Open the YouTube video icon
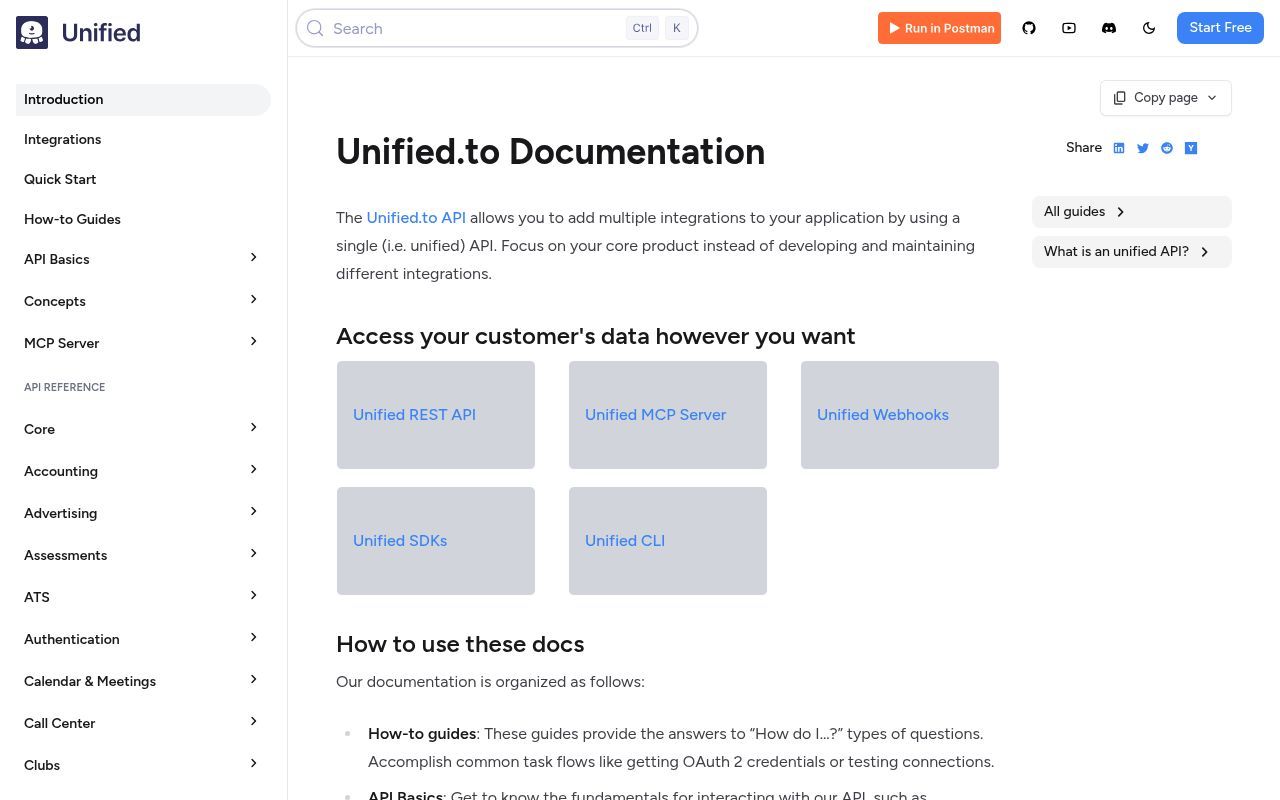 coord(1069,28)
